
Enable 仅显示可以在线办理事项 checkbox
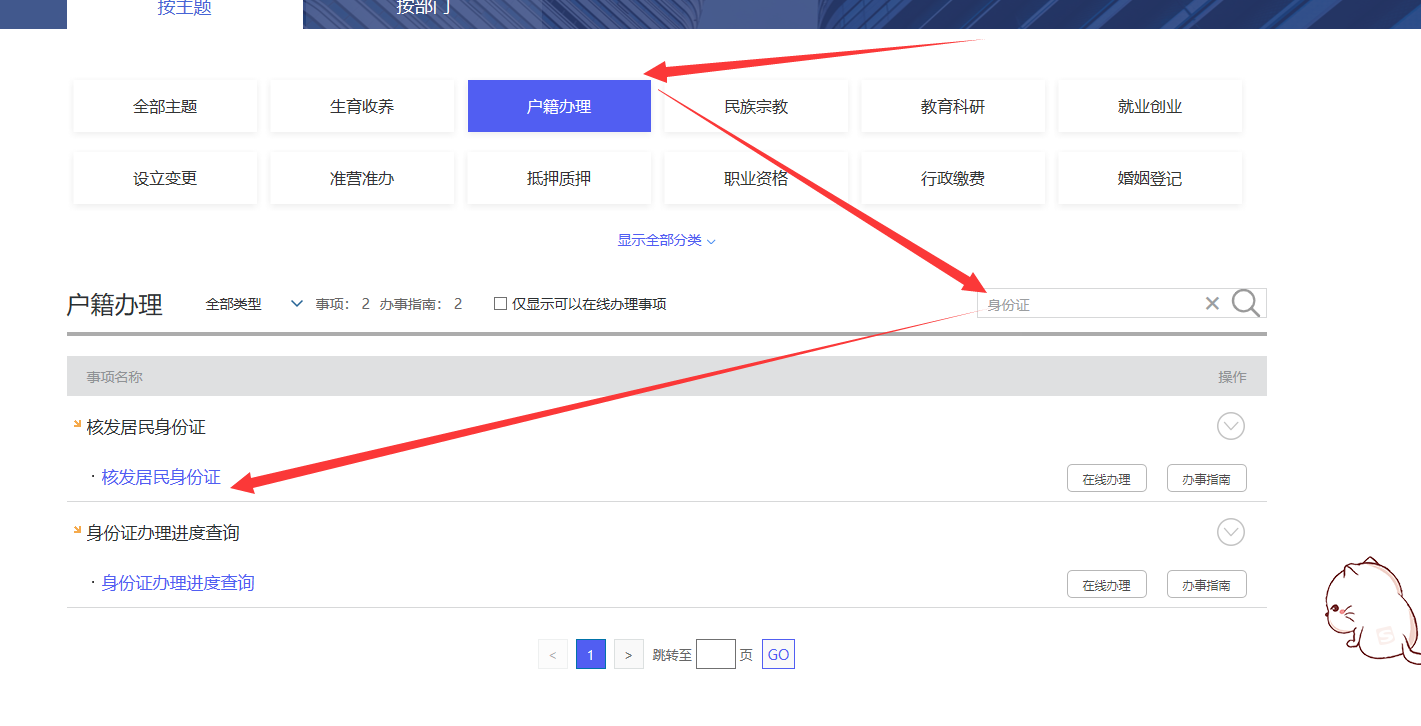pyautogui.click(x=500, y=303)
